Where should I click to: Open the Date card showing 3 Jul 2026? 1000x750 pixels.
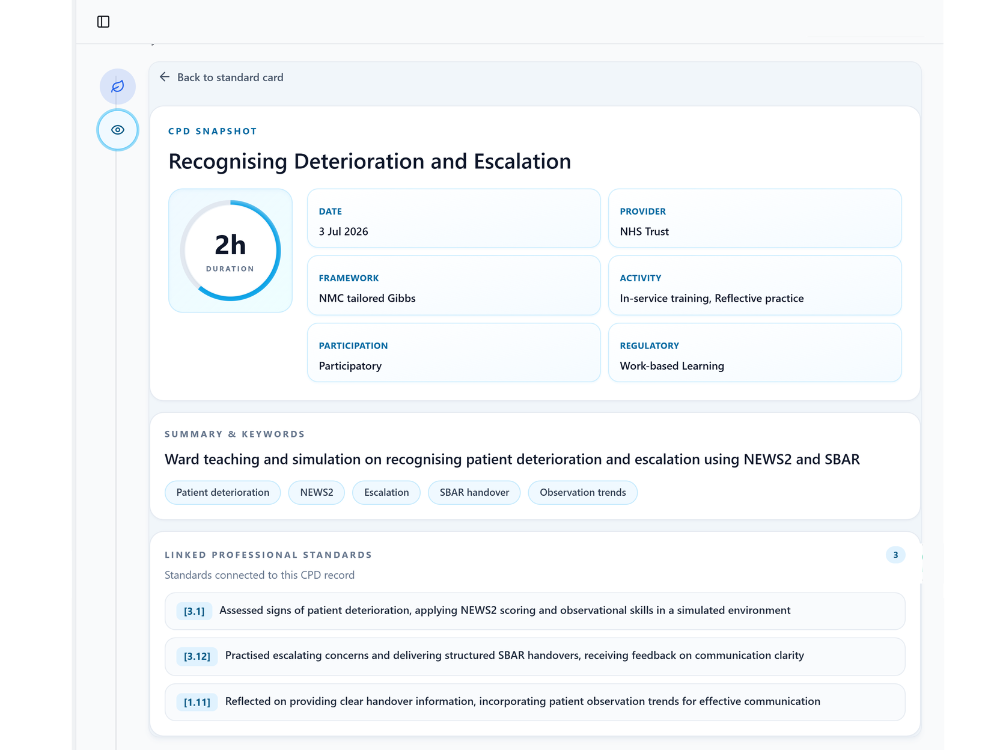point(453,218)
